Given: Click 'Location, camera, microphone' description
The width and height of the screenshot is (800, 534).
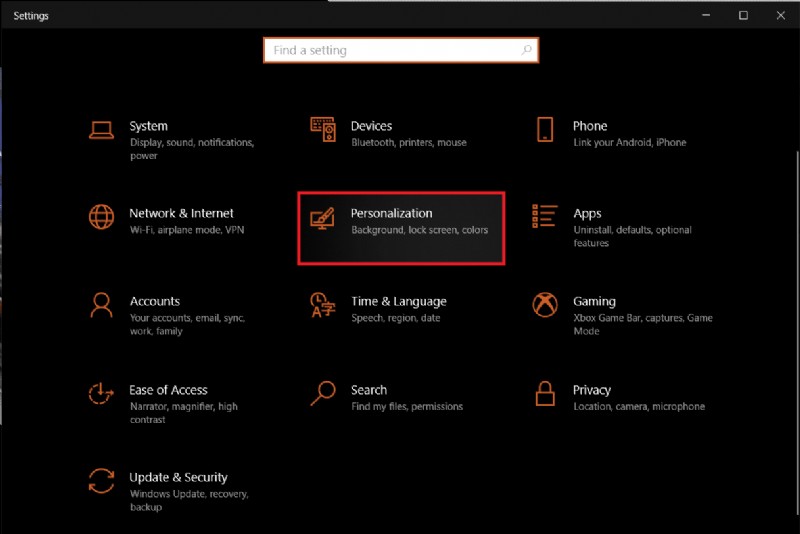Looking at the screenshot, I should (x=639, y=406).
